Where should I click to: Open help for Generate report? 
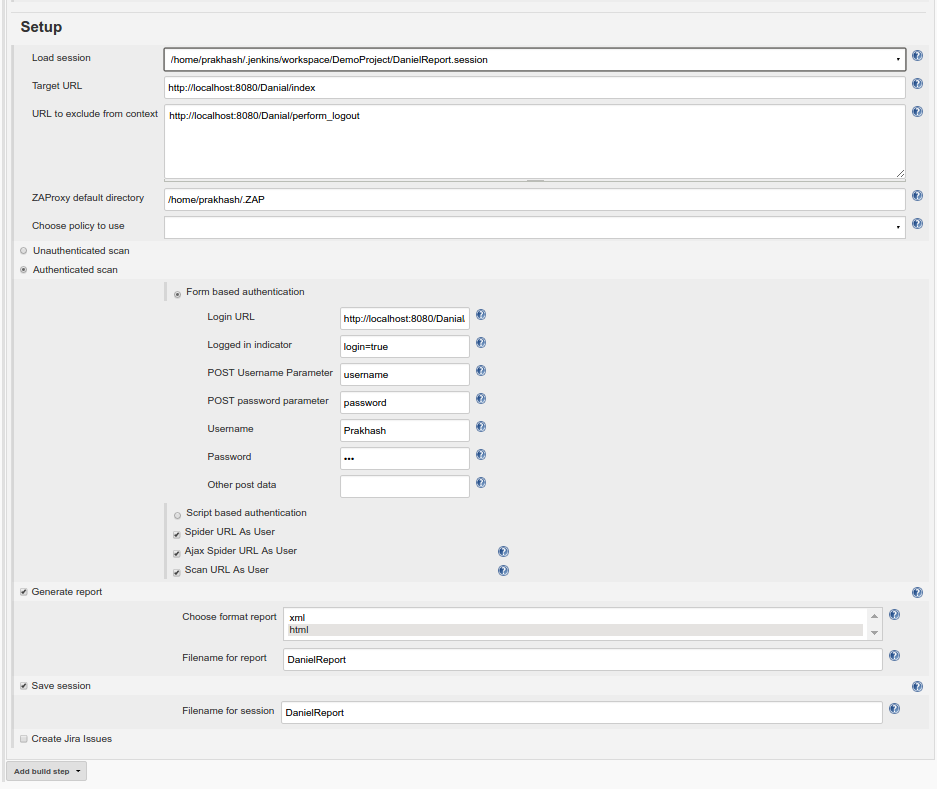click(917, 592)
